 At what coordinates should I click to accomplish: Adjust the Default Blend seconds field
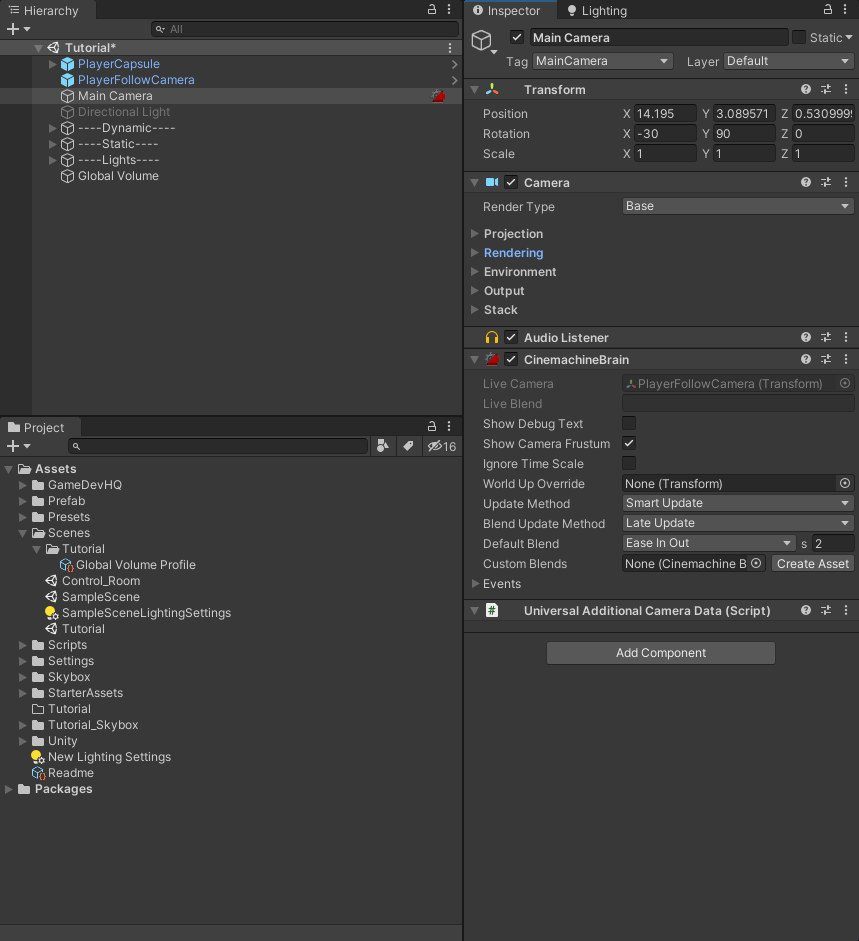point(834,543)
